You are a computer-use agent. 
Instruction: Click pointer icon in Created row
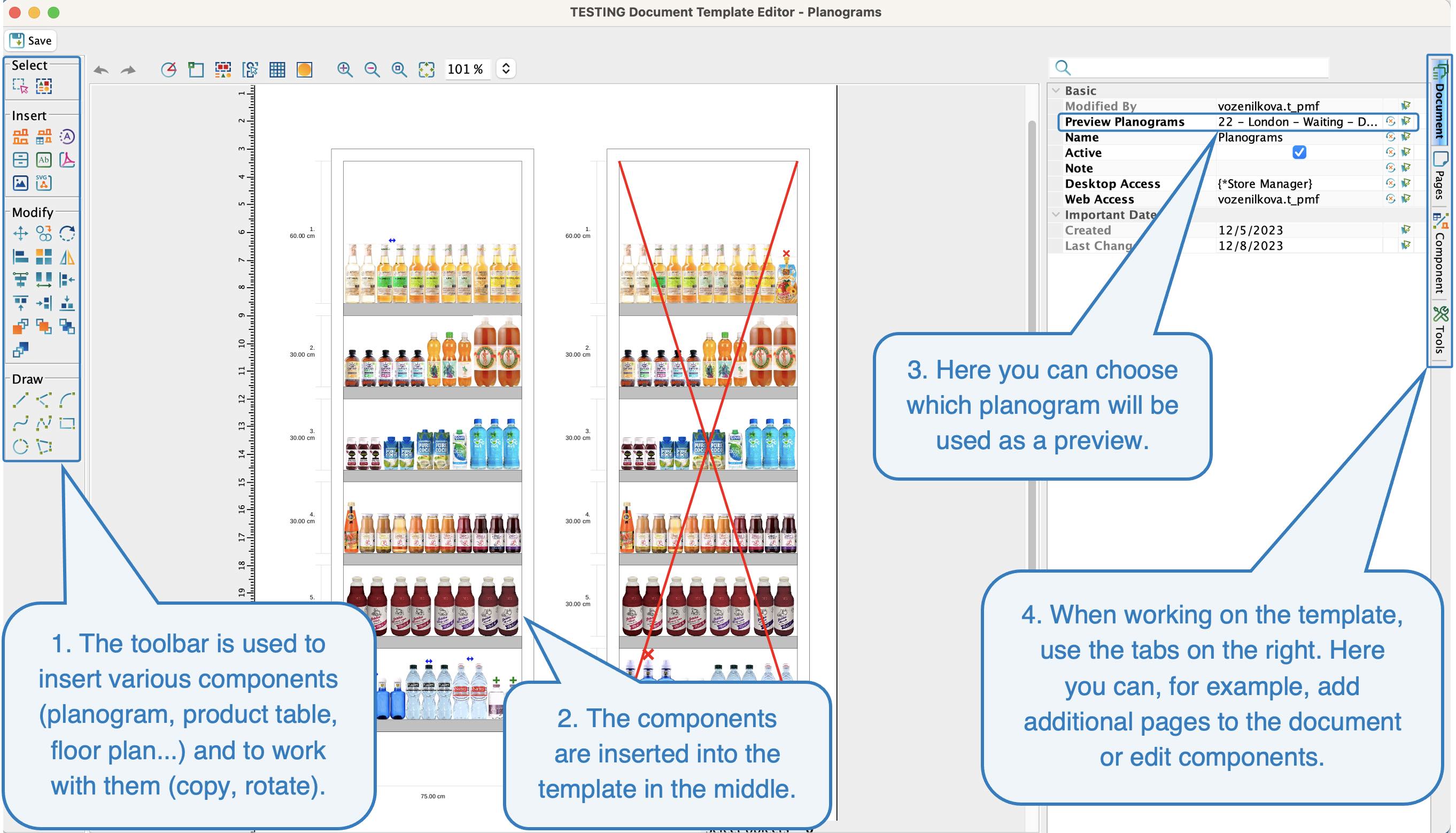[1406, 229]
